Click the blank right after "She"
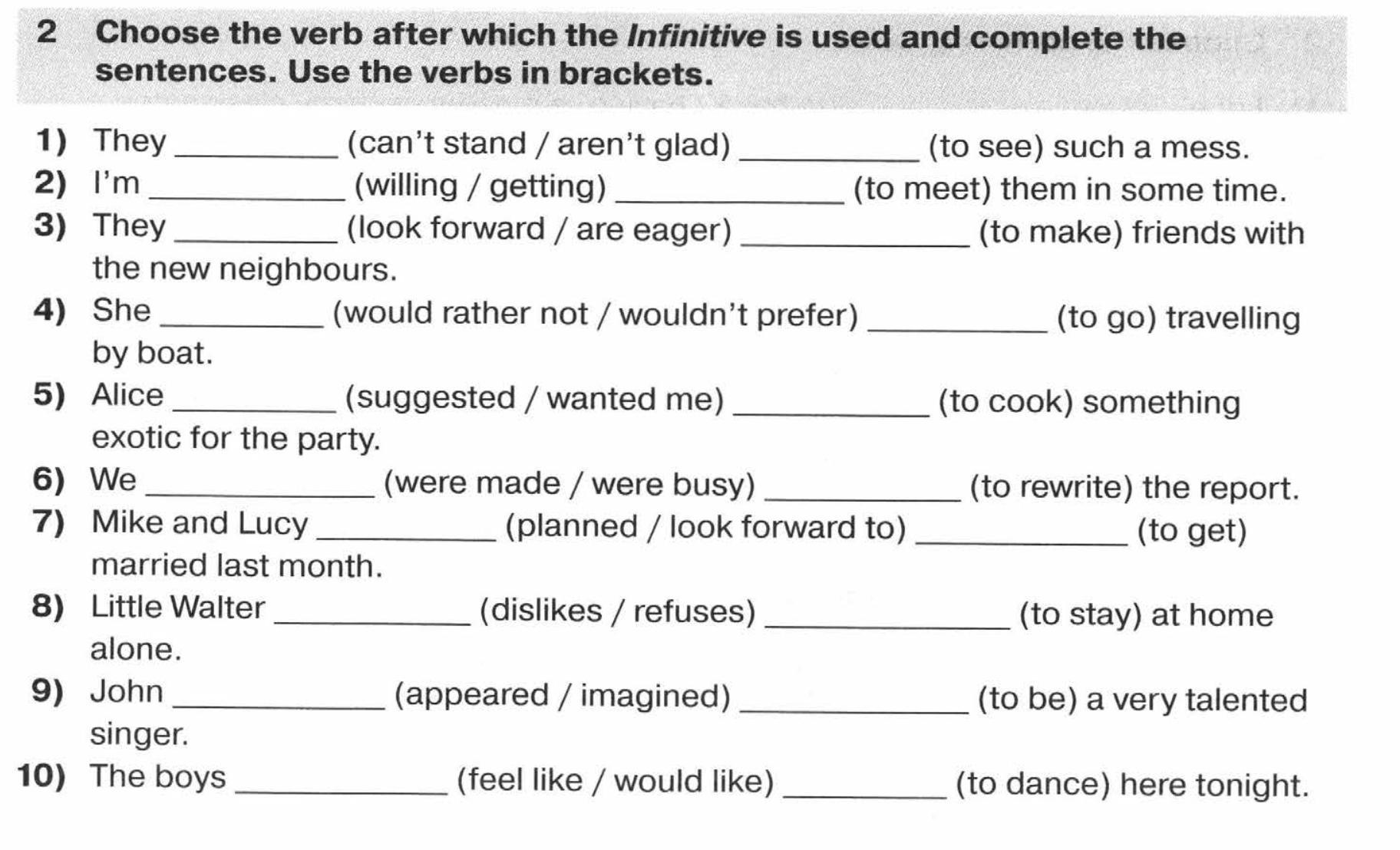The width and height of the screenshot is (1400, 850). click(243, 319)
